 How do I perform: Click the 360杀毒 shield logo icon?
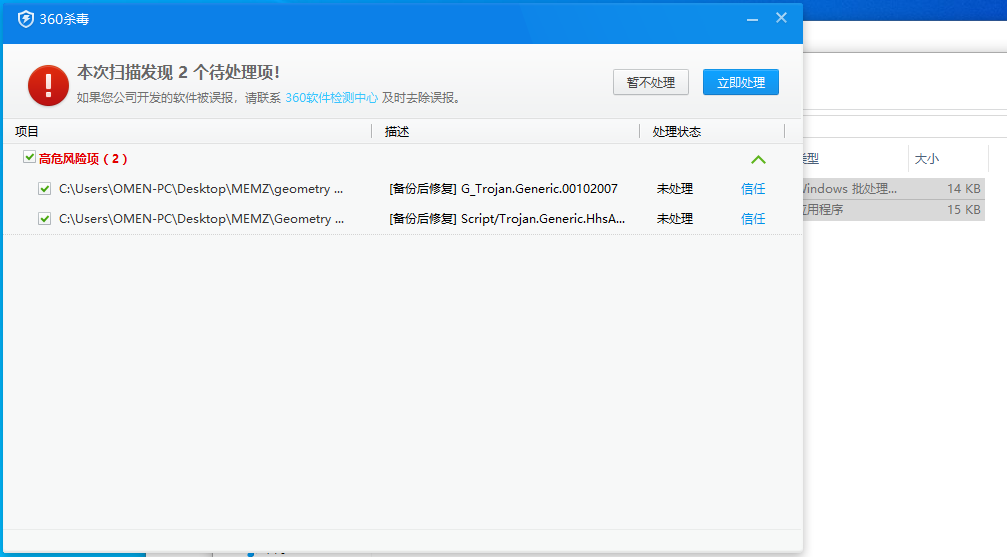[x=26, y=19]
